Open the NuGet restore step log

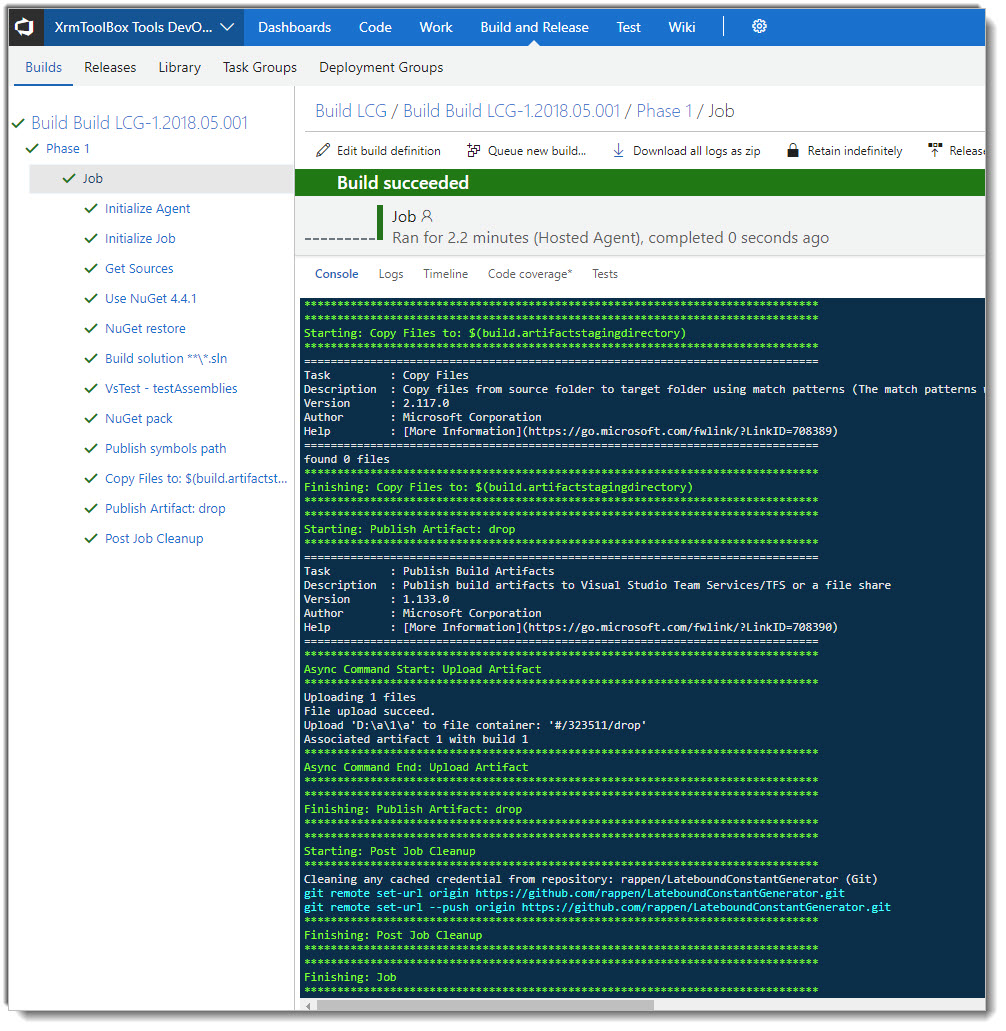(145, 329)
